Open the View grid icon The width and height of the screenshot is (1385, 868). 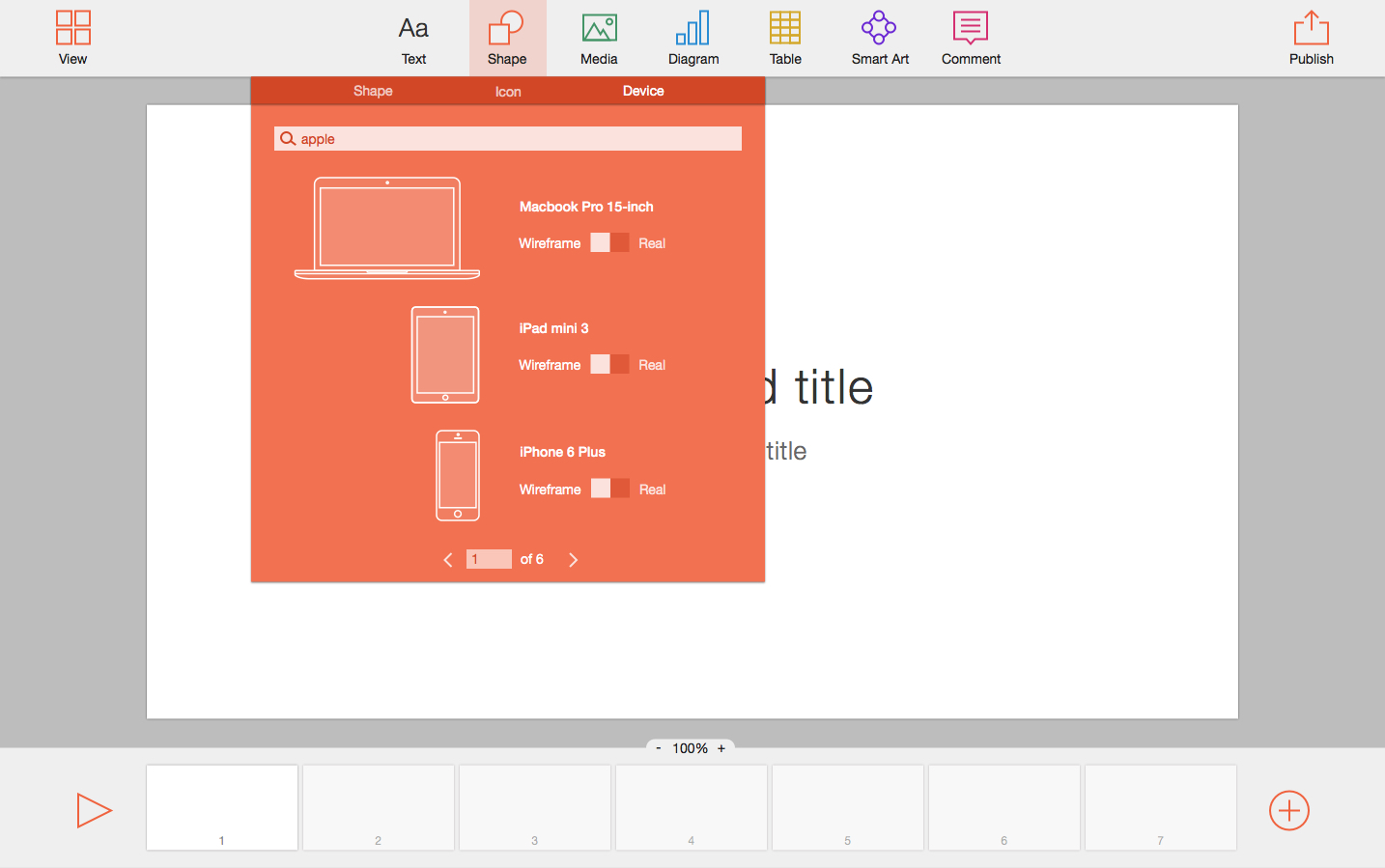(73, 28)
